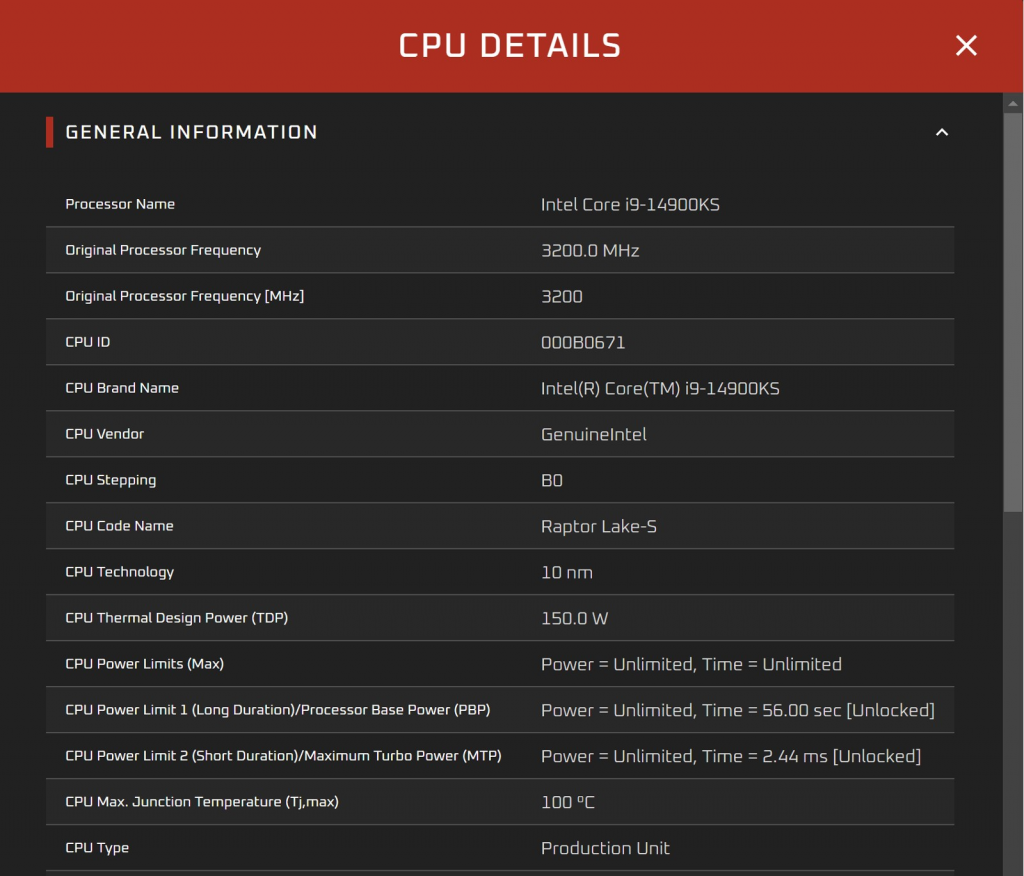Select the Production Unit value
This screenshot has width=1024, height=876.
pyautogui.click(x=605, y=848)
